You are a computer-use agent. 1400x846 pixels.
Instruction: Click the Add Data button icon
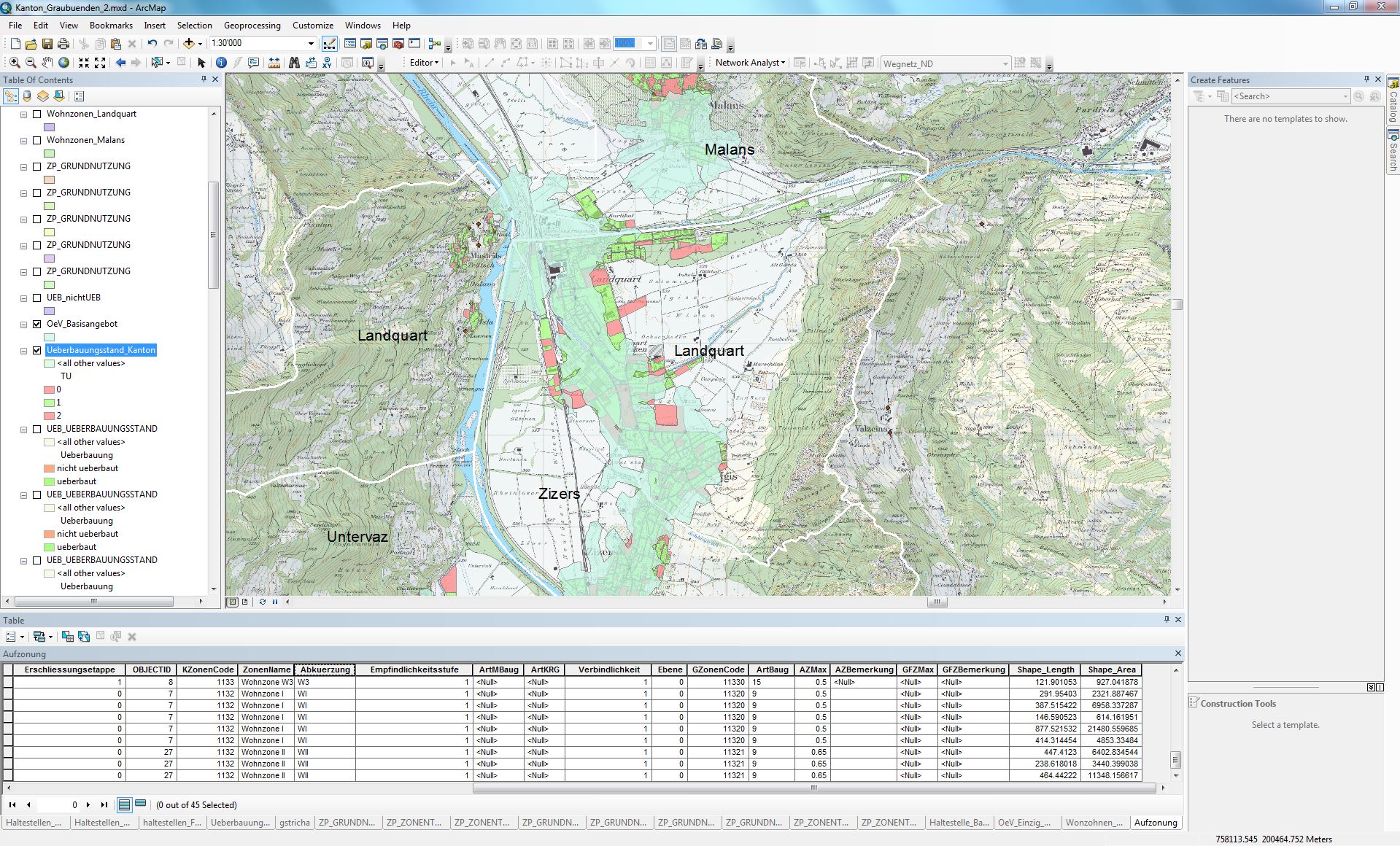189,44
